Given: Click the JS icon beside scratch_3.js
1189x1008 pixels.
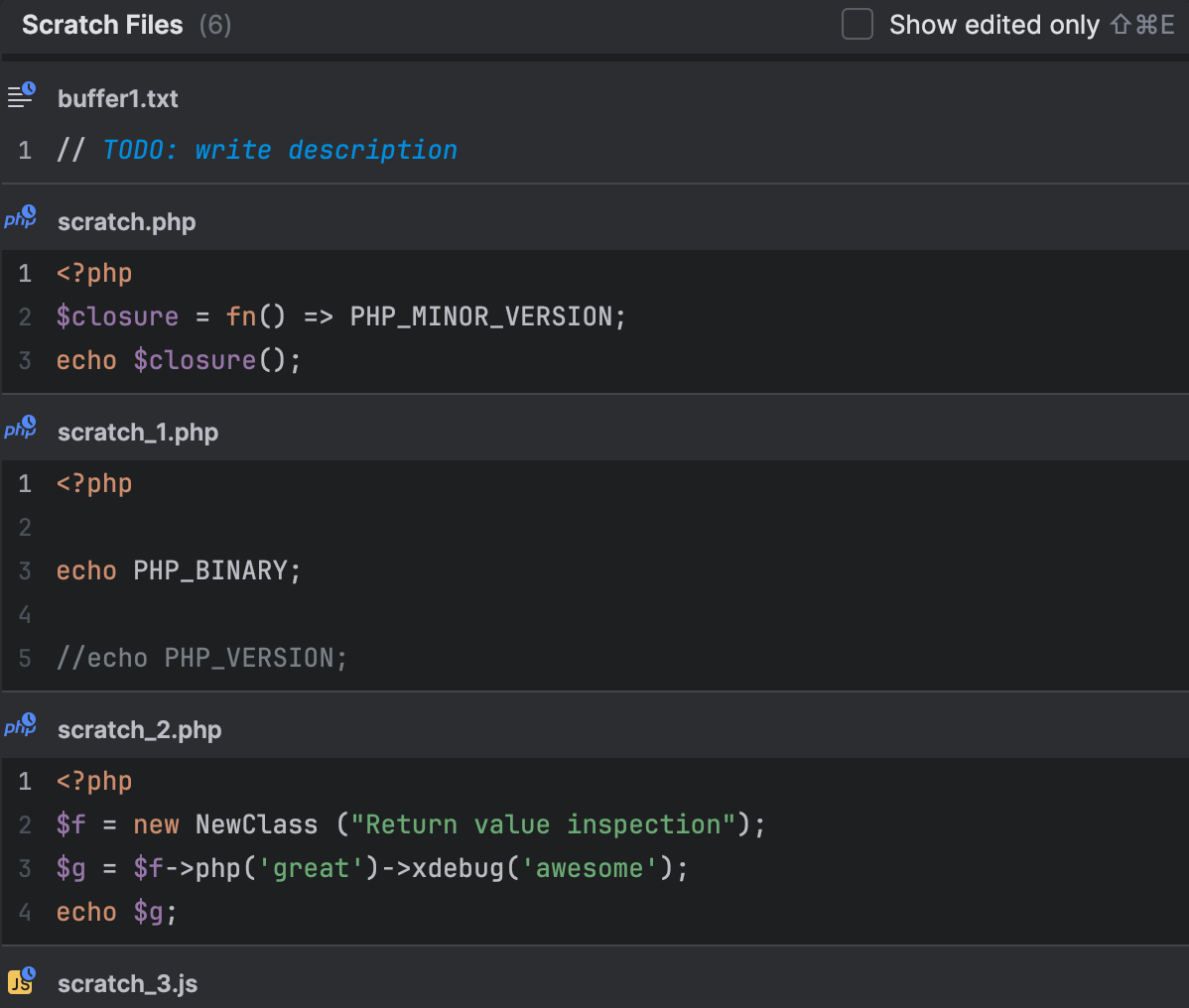Looking at the screenshot, I should (21, 981).
